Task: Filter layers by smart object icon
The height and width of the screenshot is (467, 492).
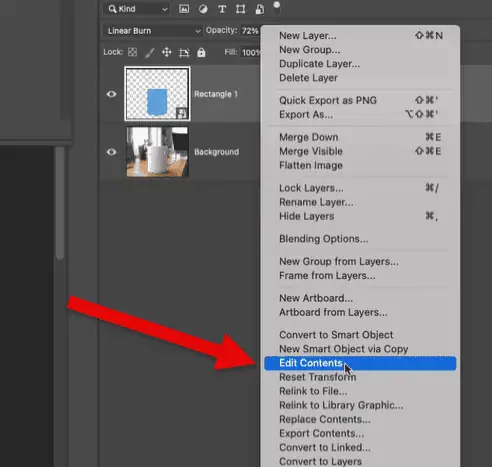Action: (x=259, y=9)
